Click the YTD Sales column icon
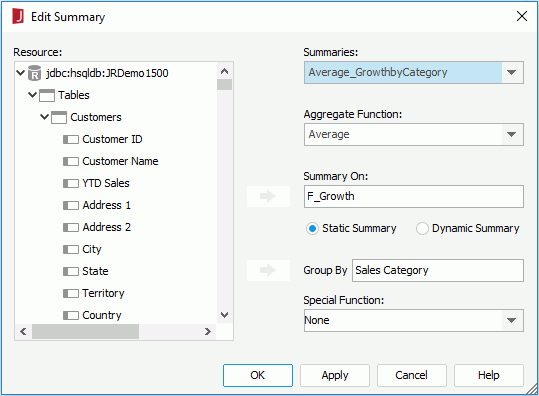Viewport: 539px width, 396px height. 71,184
